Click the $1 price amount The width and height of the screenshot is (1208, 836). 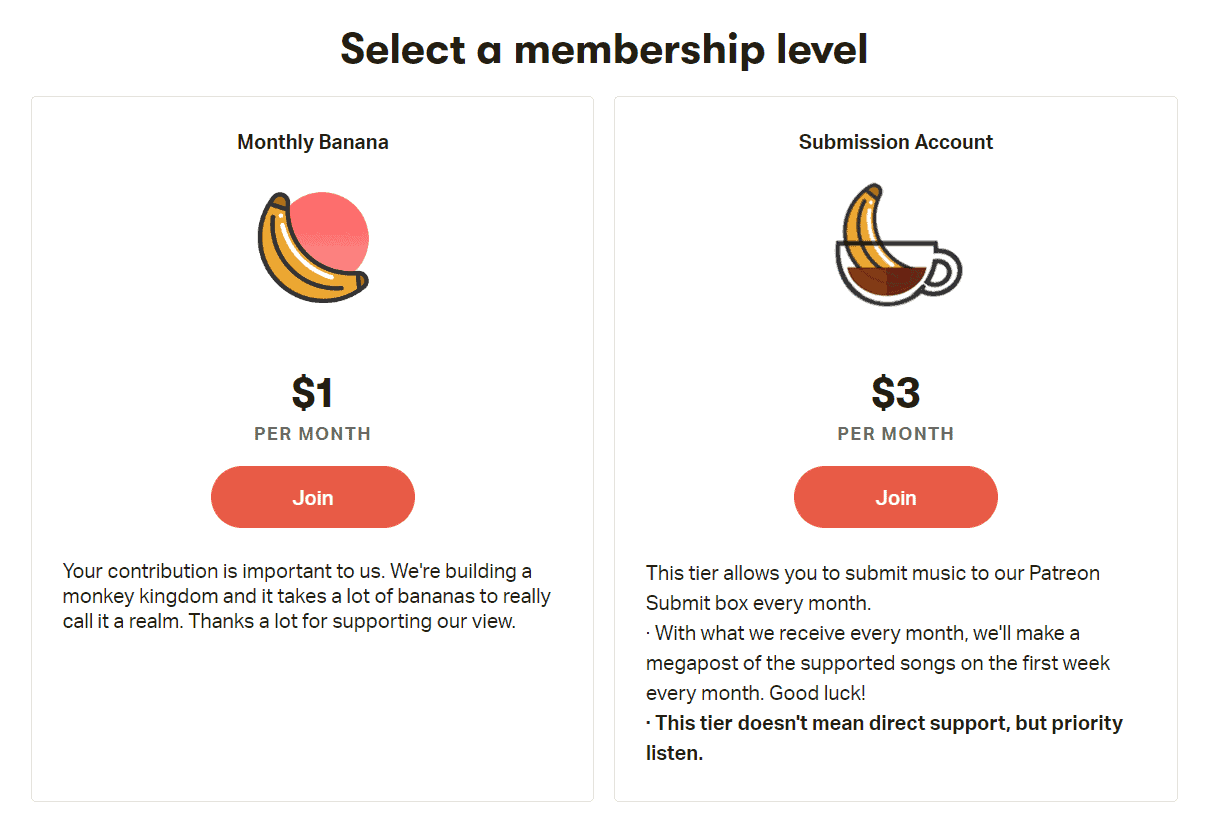312,393
